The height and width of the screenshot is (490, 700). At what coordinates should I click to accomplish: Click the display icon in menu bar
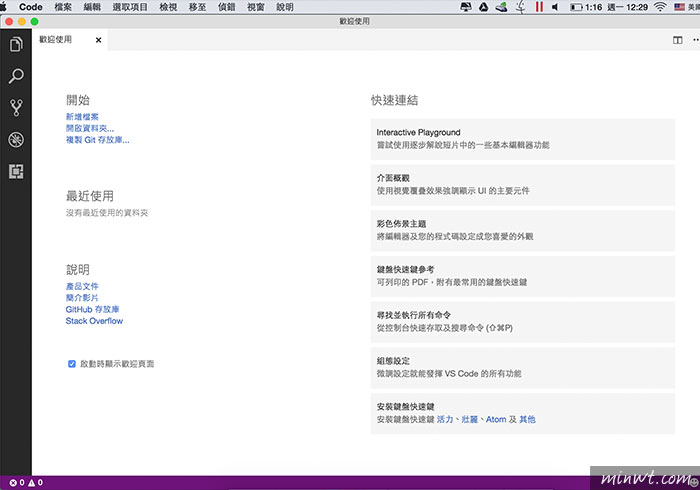click(466, 7)
